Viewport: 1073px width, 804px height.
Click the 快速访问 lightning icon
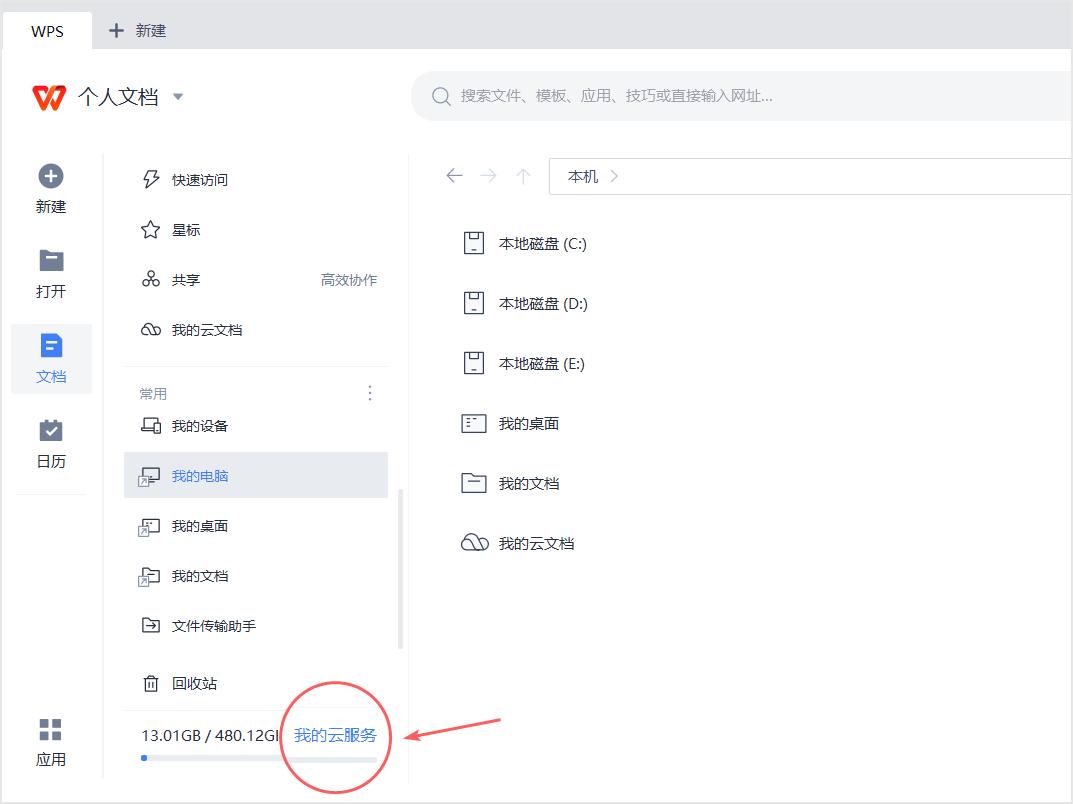[151, 179]
